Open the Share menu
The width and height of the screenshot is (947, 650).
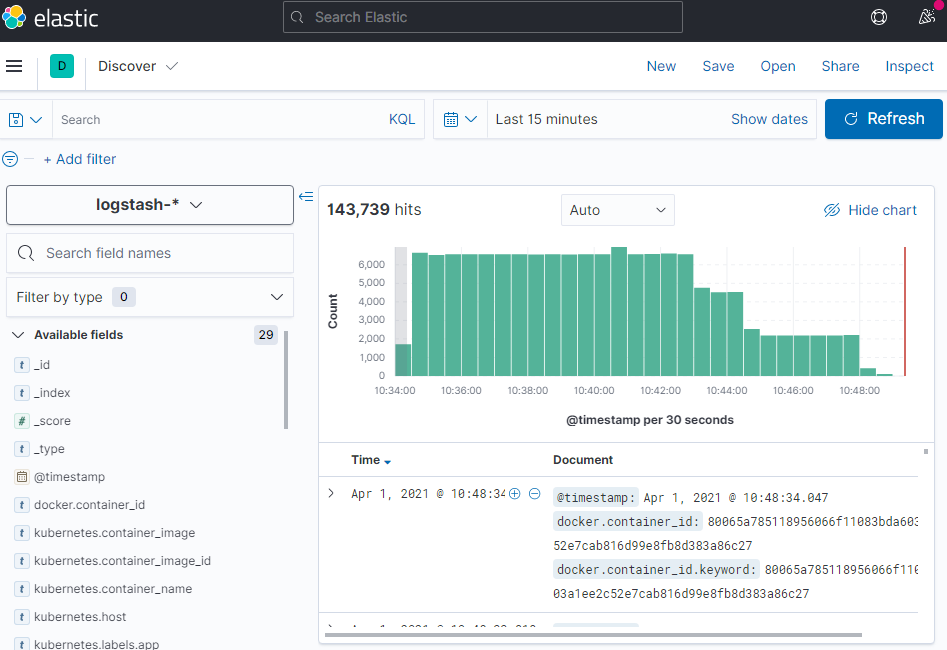(x=840, y=66)
